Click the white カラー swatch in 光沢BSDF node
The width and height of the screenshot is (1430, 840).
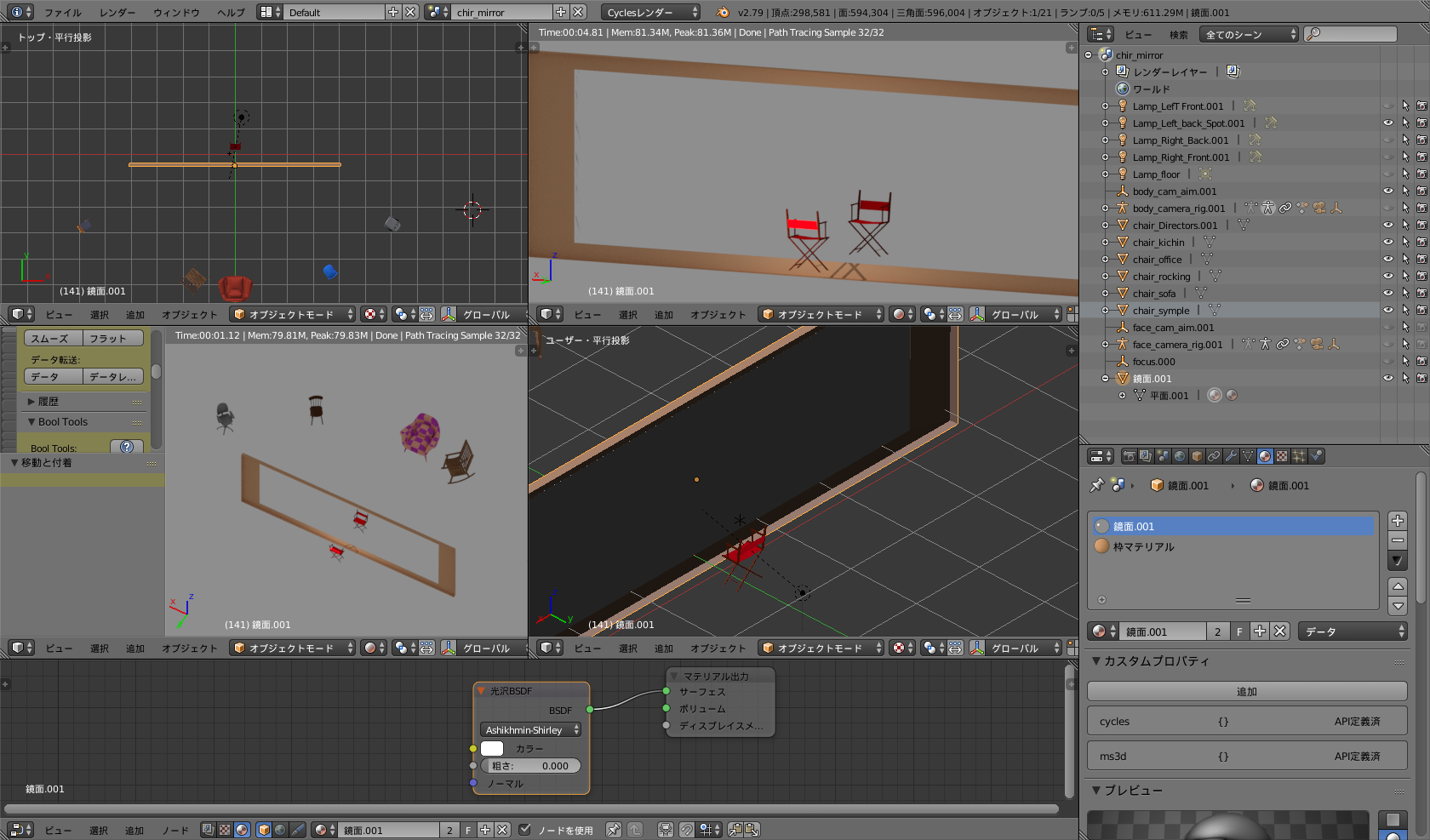point(492,749)
